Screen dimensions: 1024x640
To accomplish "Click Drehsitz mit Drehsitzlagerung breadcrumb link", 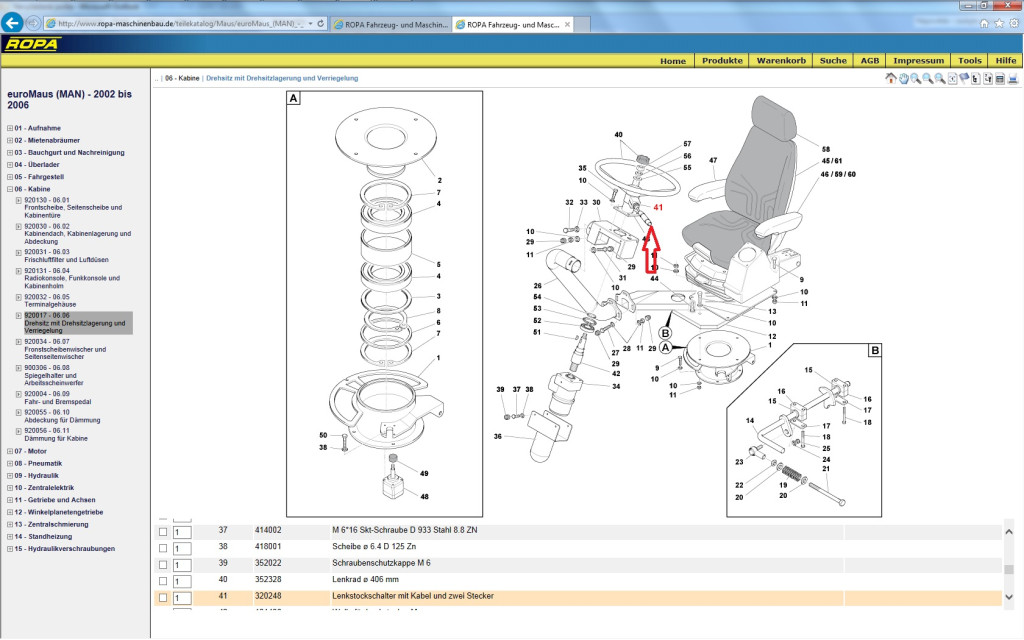I will pos(282,78).
